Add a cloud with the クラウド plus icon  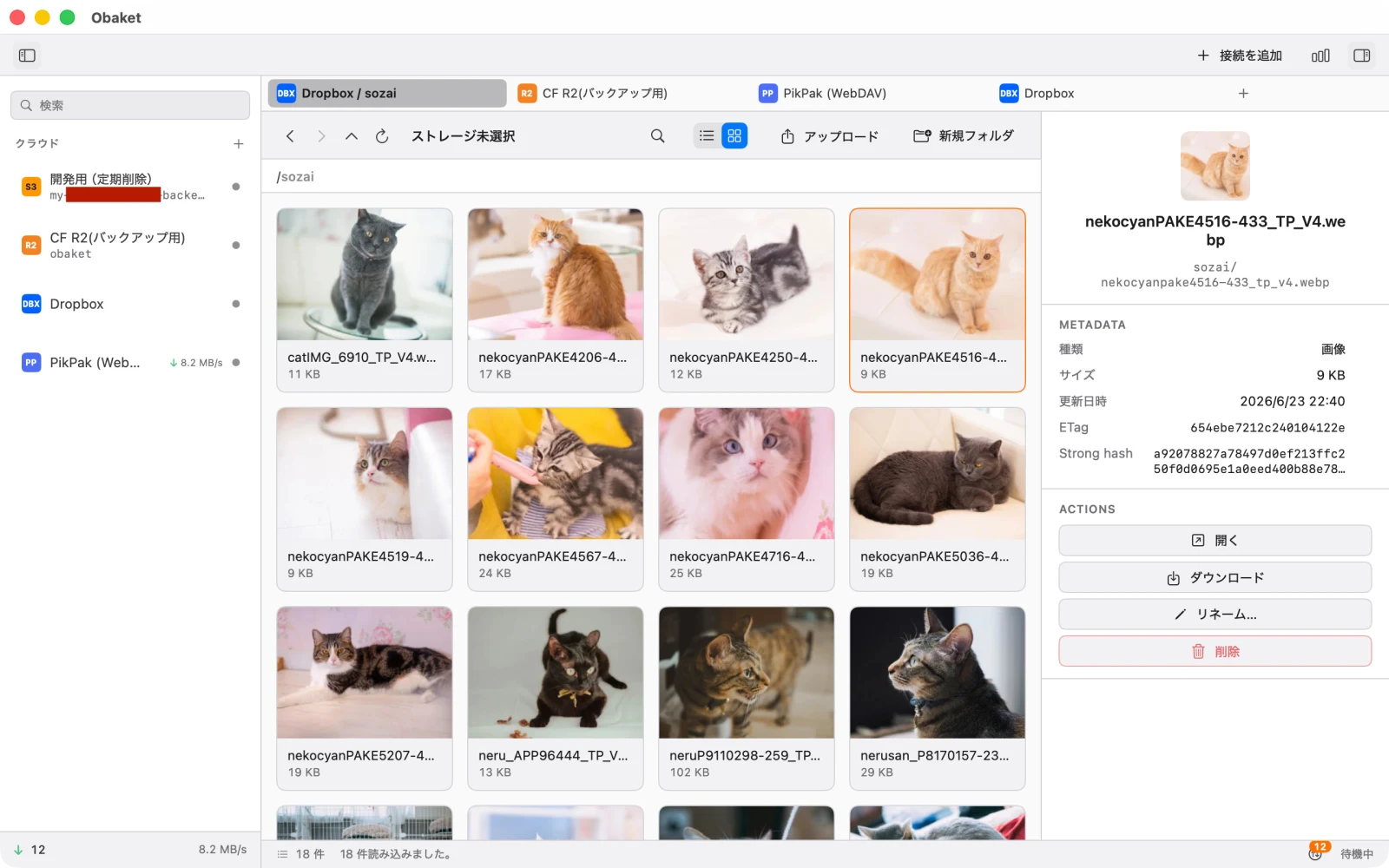click(x=239, y=144)
